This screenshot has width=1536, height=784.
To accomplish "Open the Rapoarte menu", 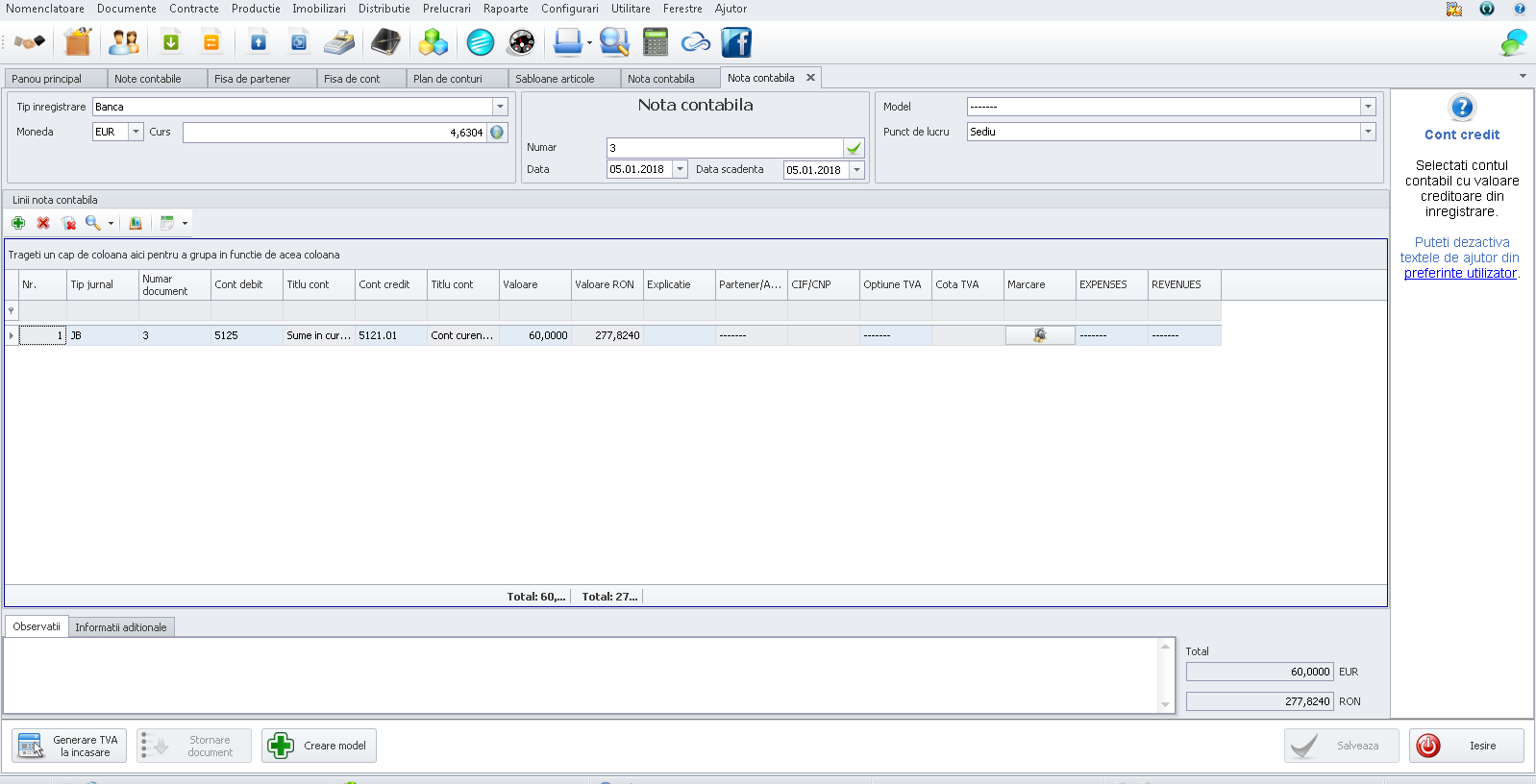I will tap(506, 9).
